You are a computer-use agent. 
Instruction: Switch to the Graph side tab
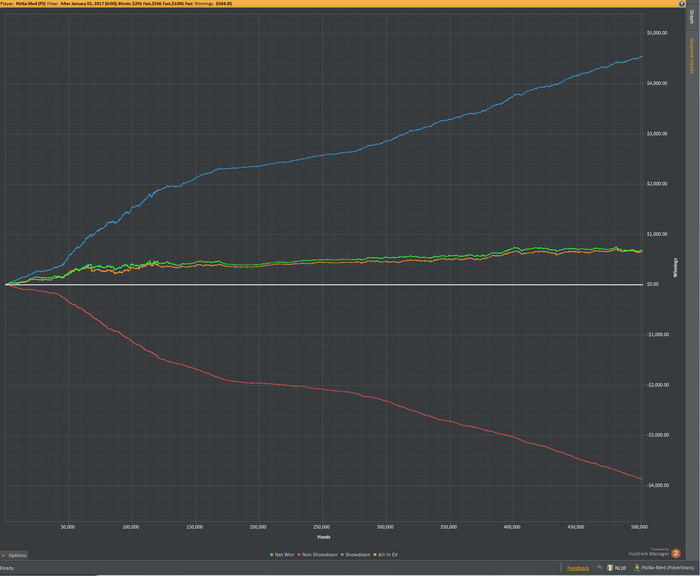(692, 17)
